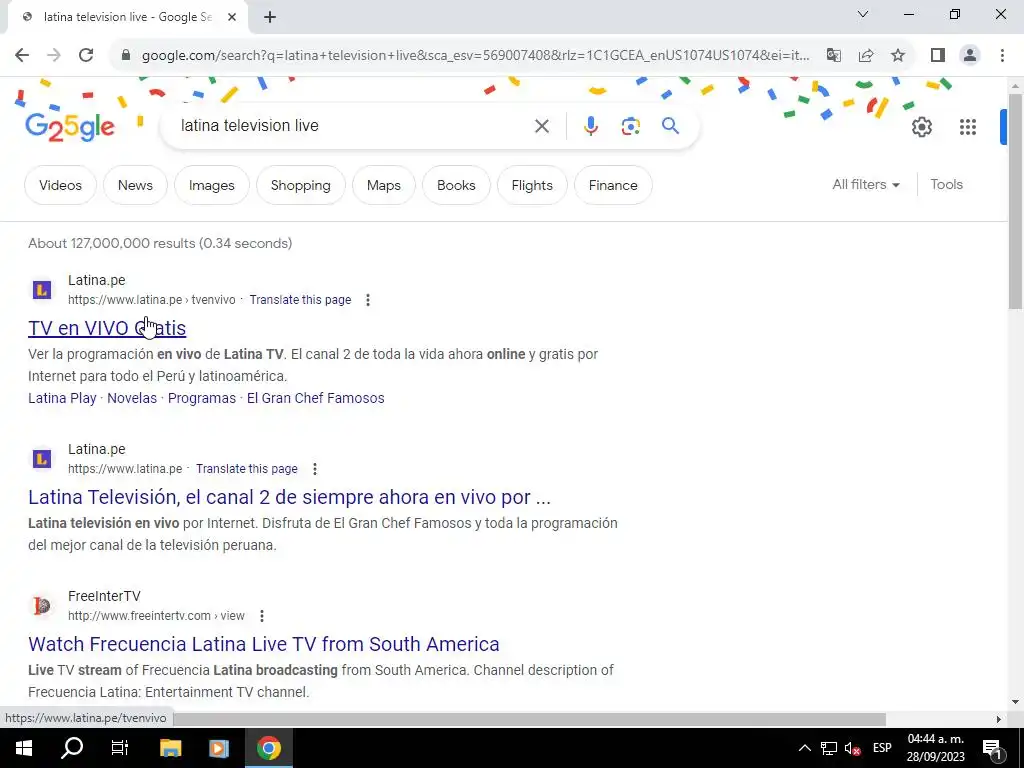
Task: Open the Windows Start menu
Action: pyautogui.click(x=24, y=748)
